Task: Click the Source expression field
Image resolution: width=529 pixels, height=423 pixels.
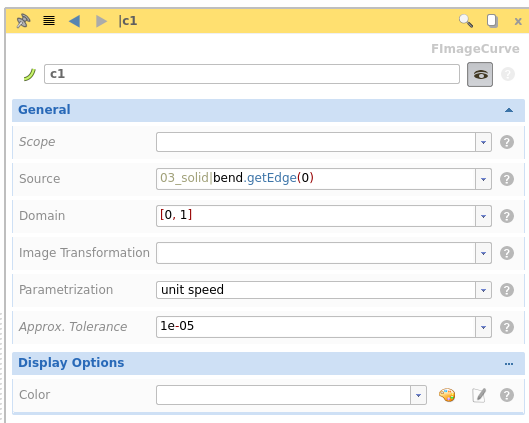Action: coord(316,179)
